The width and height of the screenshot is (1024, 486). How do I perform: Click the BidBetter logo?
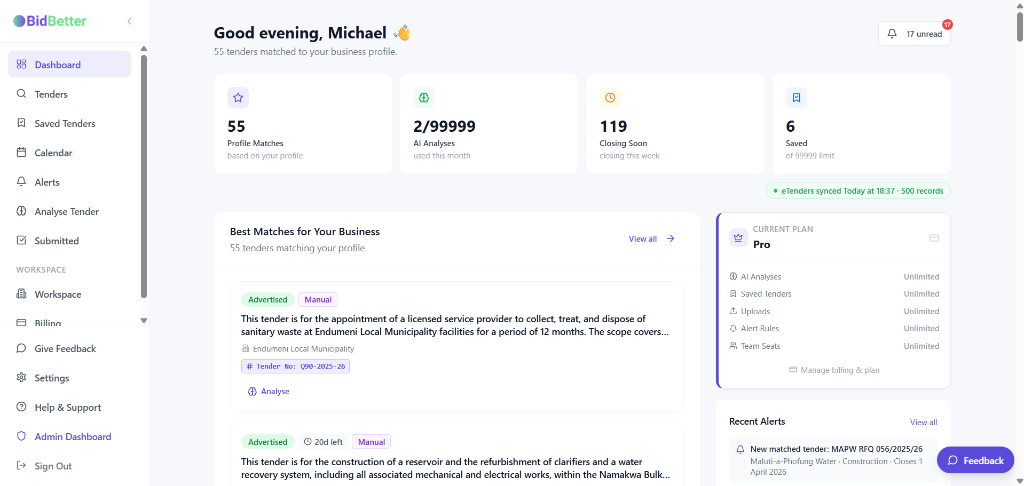click(x=50, y=21)
